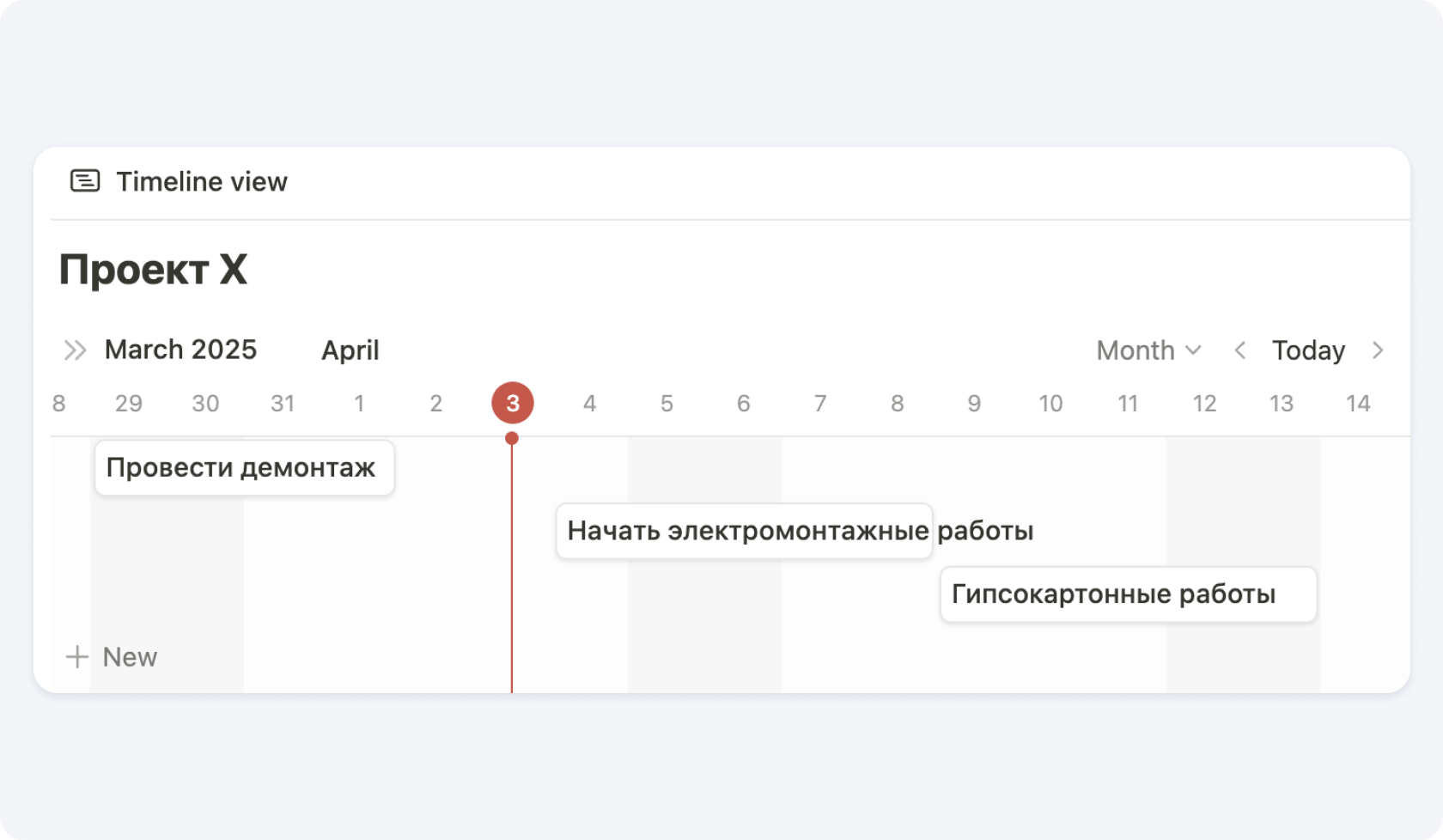
Task: Go to previous period with left arrow
Action: tap(1239, 350)
